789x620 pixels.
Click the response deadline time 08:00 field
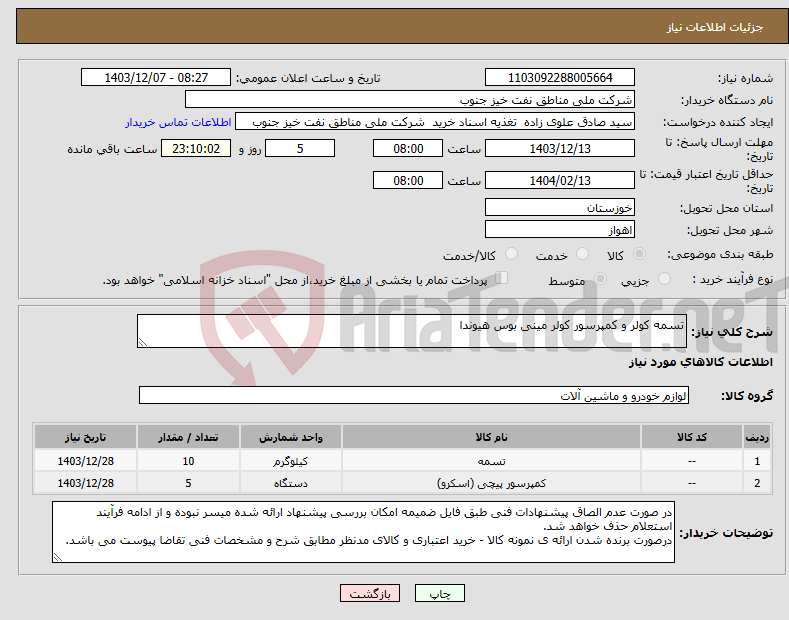pos(408,148)
